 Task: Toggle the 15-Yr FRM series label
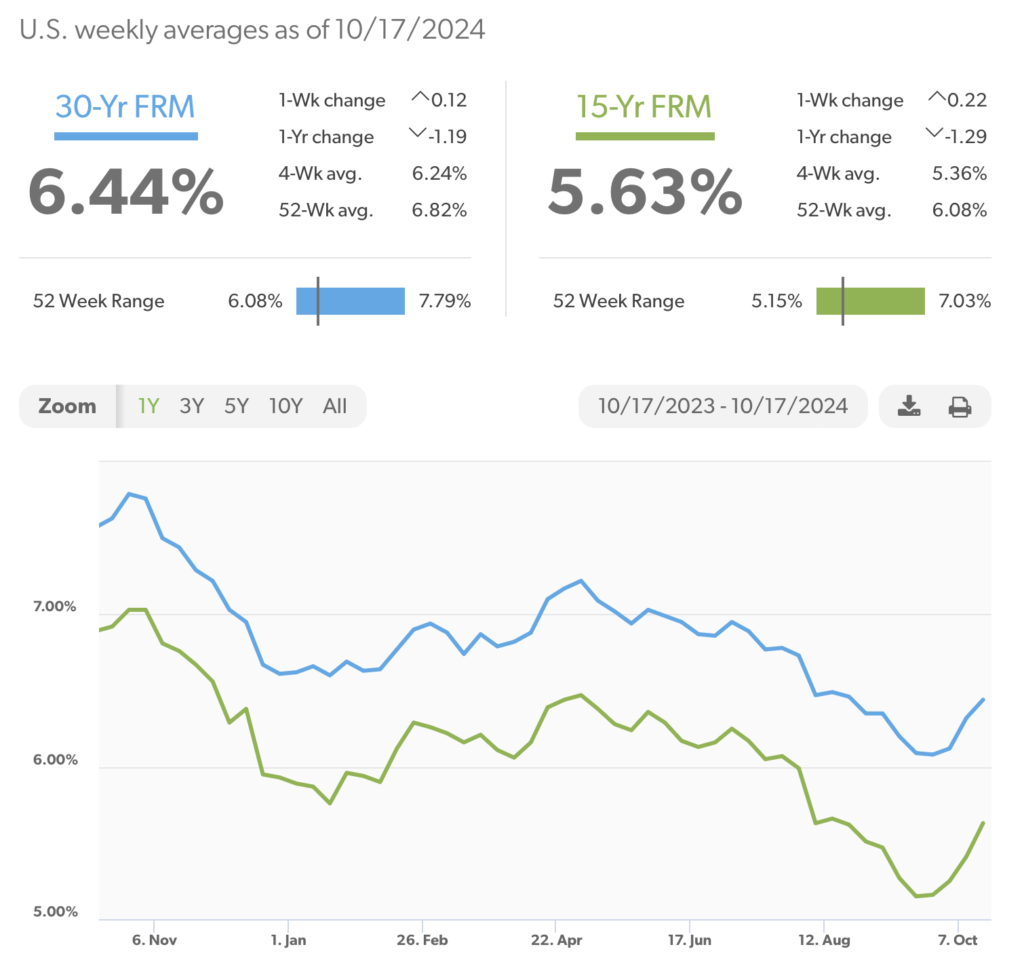645,105
